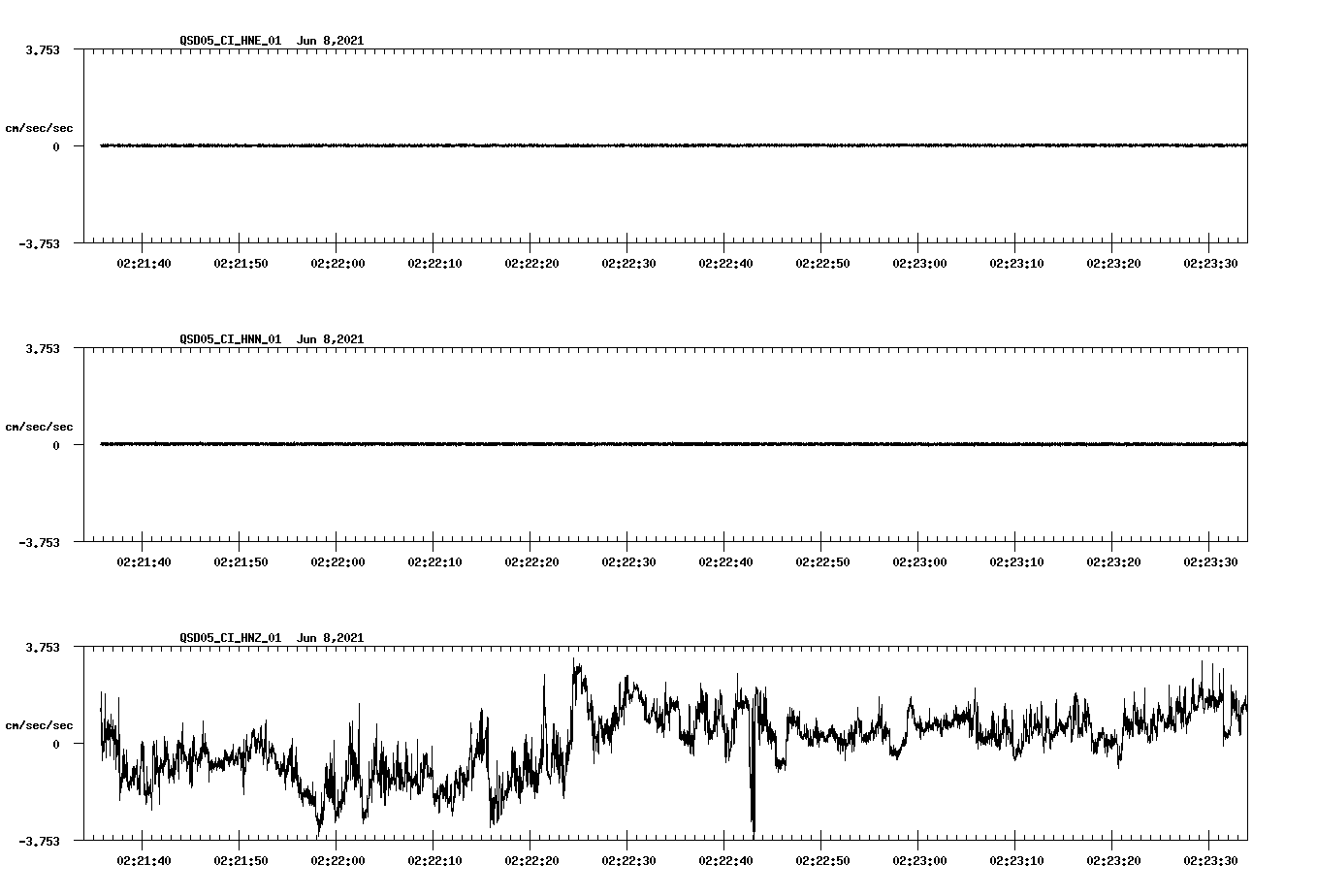Select the 02:22:40 time label on HNN axis
Viewport: 1317px width, 896px height.
[725, 562]
